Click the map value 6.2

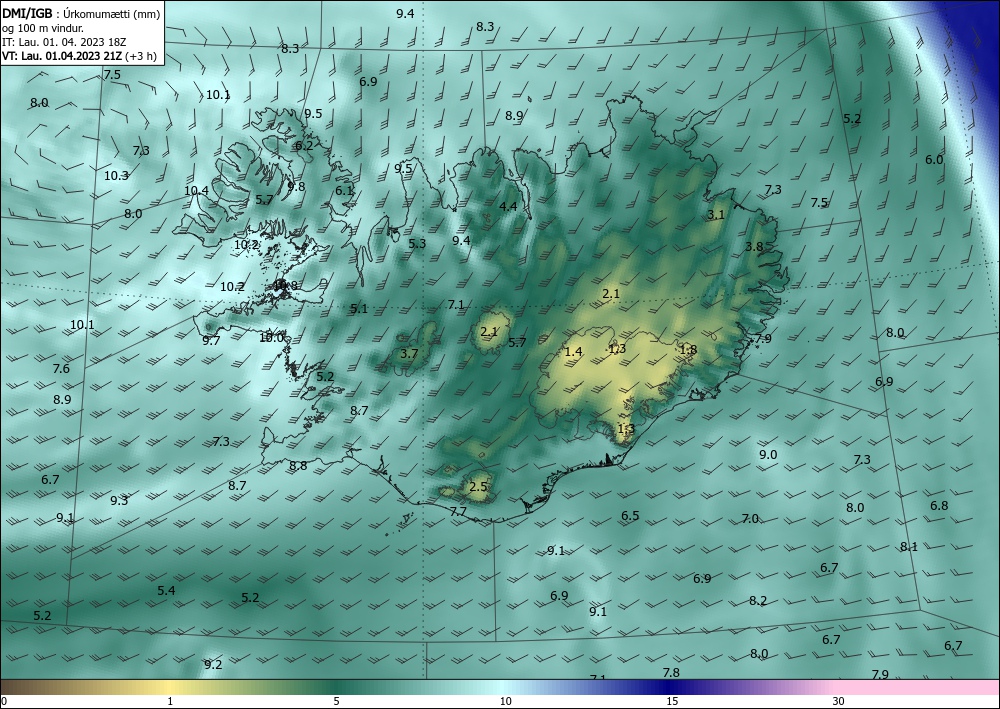[x=304, y=145]
